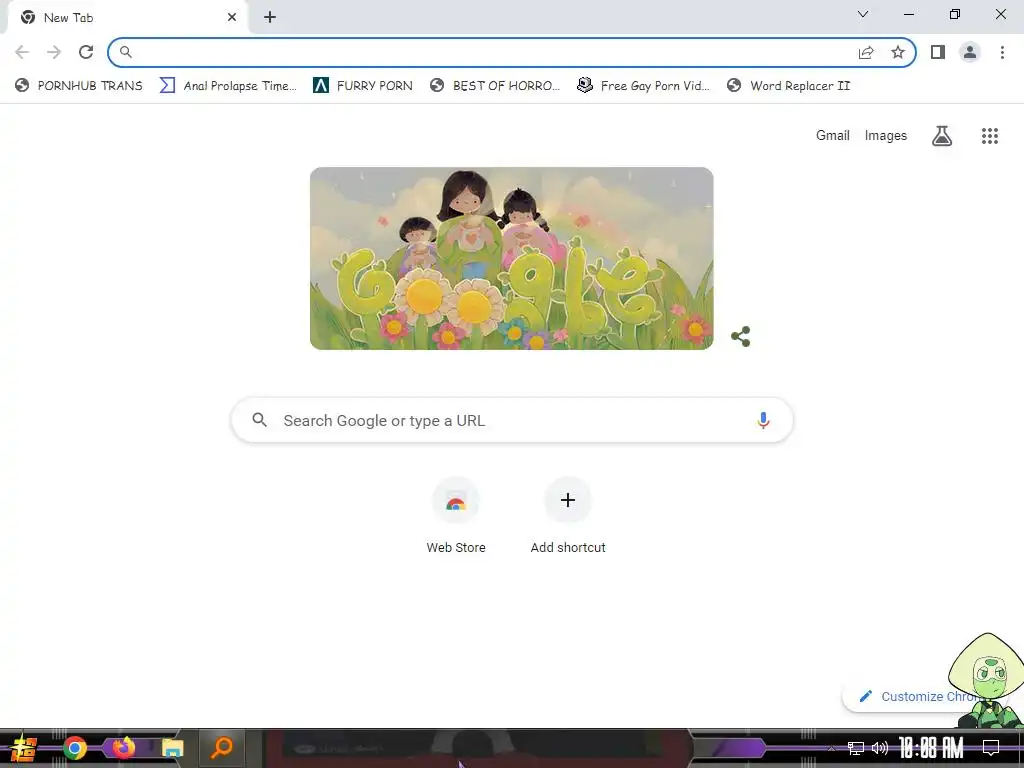This screenshot has height=768, width=1024.
Task: Close the New Tab tab
Action: [x=232, y=17]
